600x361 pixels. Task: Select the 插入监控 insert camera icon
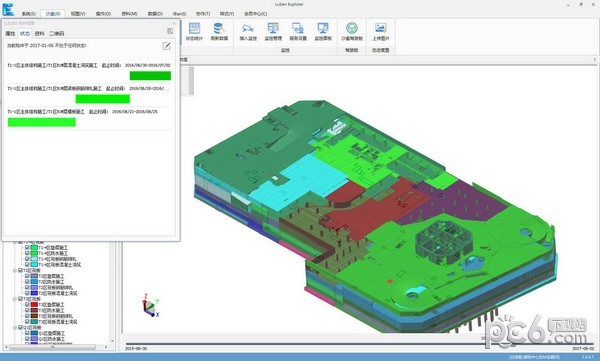248,31
